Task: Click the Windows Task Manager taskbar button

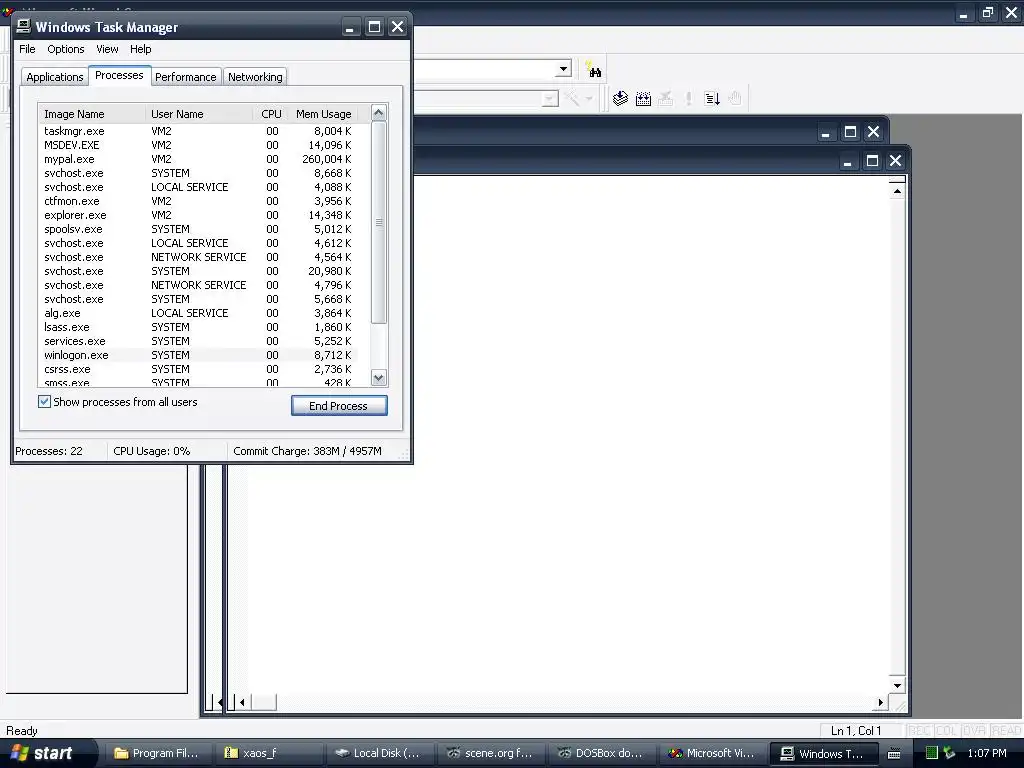Action: click(823, 753)
